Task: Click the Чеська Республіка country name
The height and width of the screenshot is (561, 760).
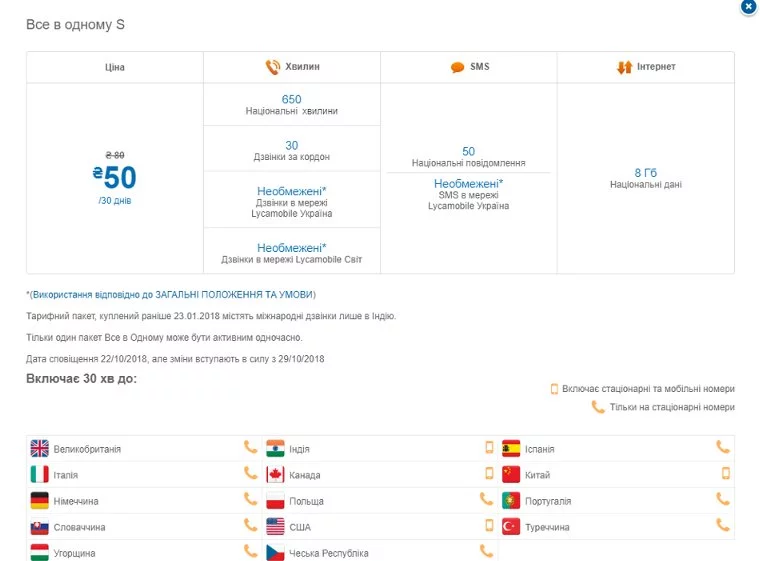Action: [329, 553]
